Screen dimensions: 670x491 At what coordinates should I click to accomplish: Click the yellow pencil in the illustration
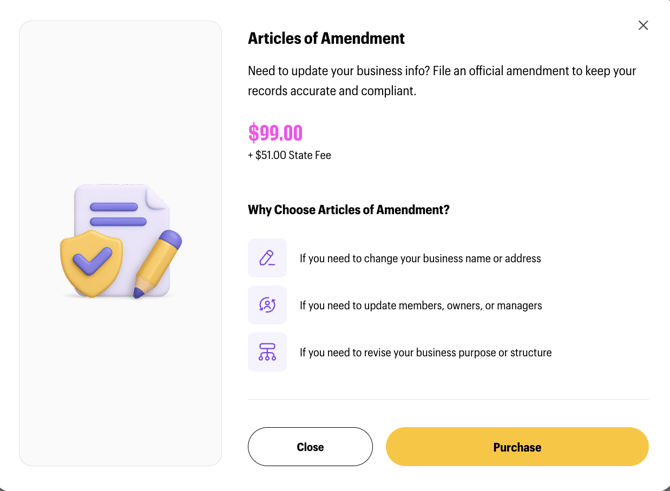tap(157, 263)
